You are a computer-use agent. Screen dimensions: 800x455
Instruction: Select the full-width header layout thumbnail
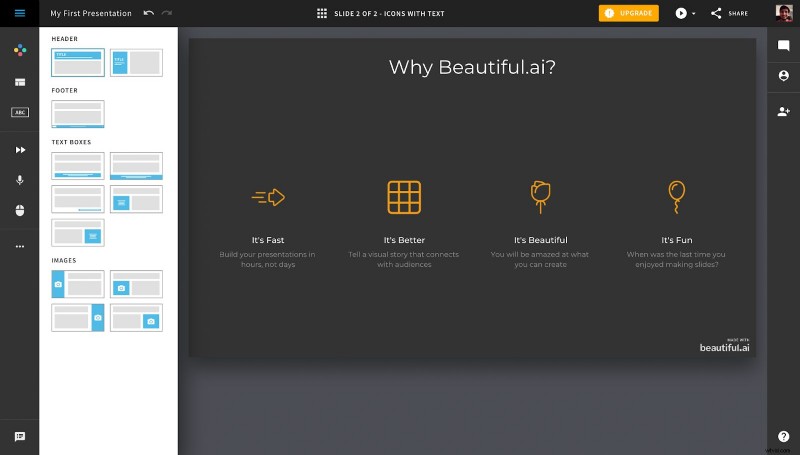pyautogui.click(x=78, y=63)
